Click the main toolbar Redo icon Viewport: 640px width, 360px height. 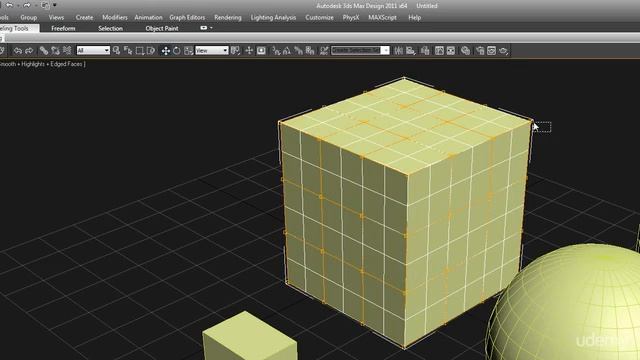point(29,51)
